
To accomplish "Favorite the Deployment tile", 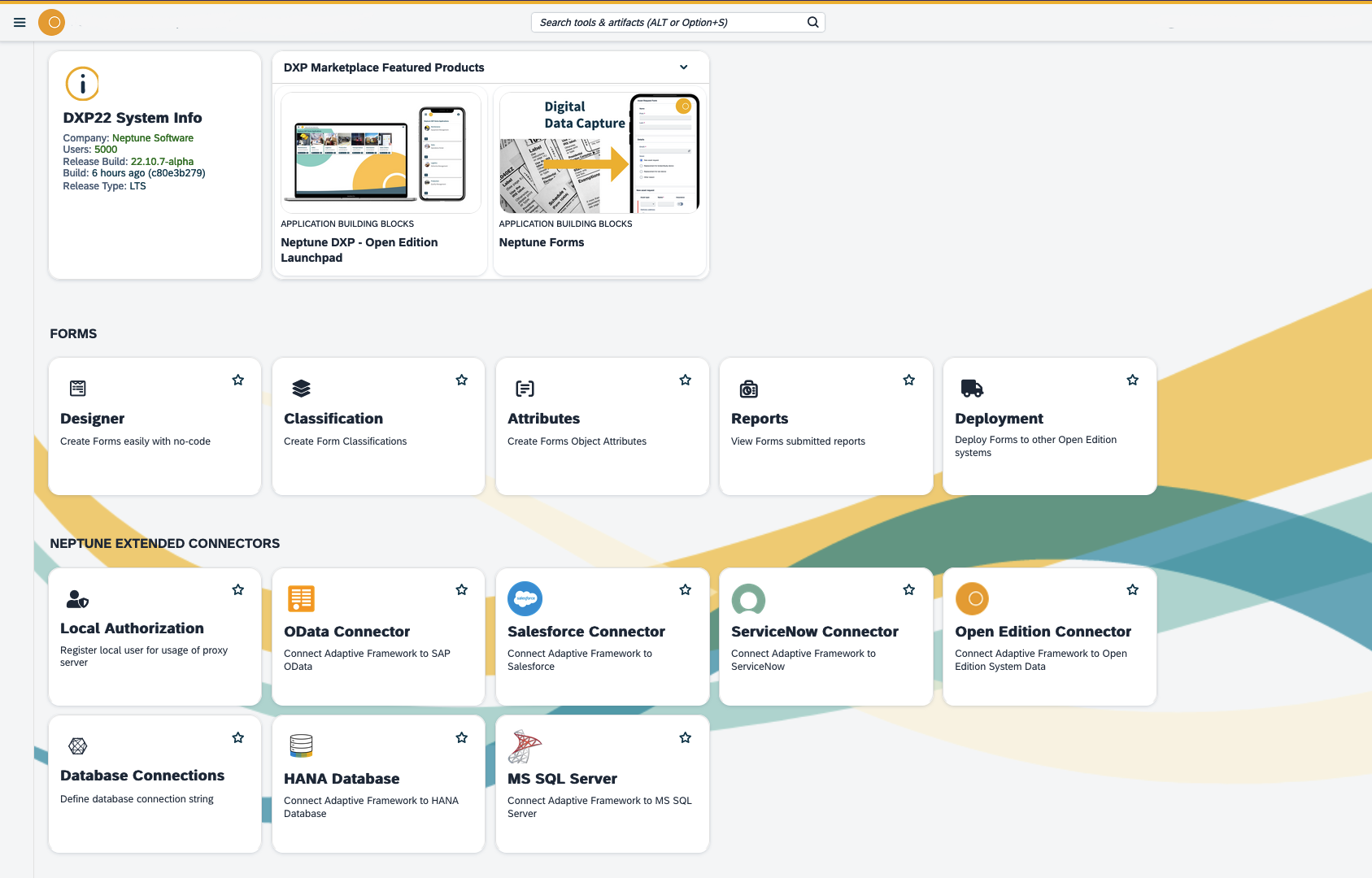I will [x=1133, y=380].
